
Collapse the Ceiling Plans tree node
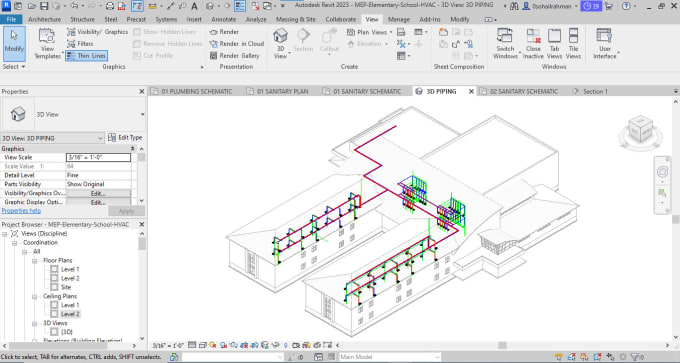(x=34, y=296)
